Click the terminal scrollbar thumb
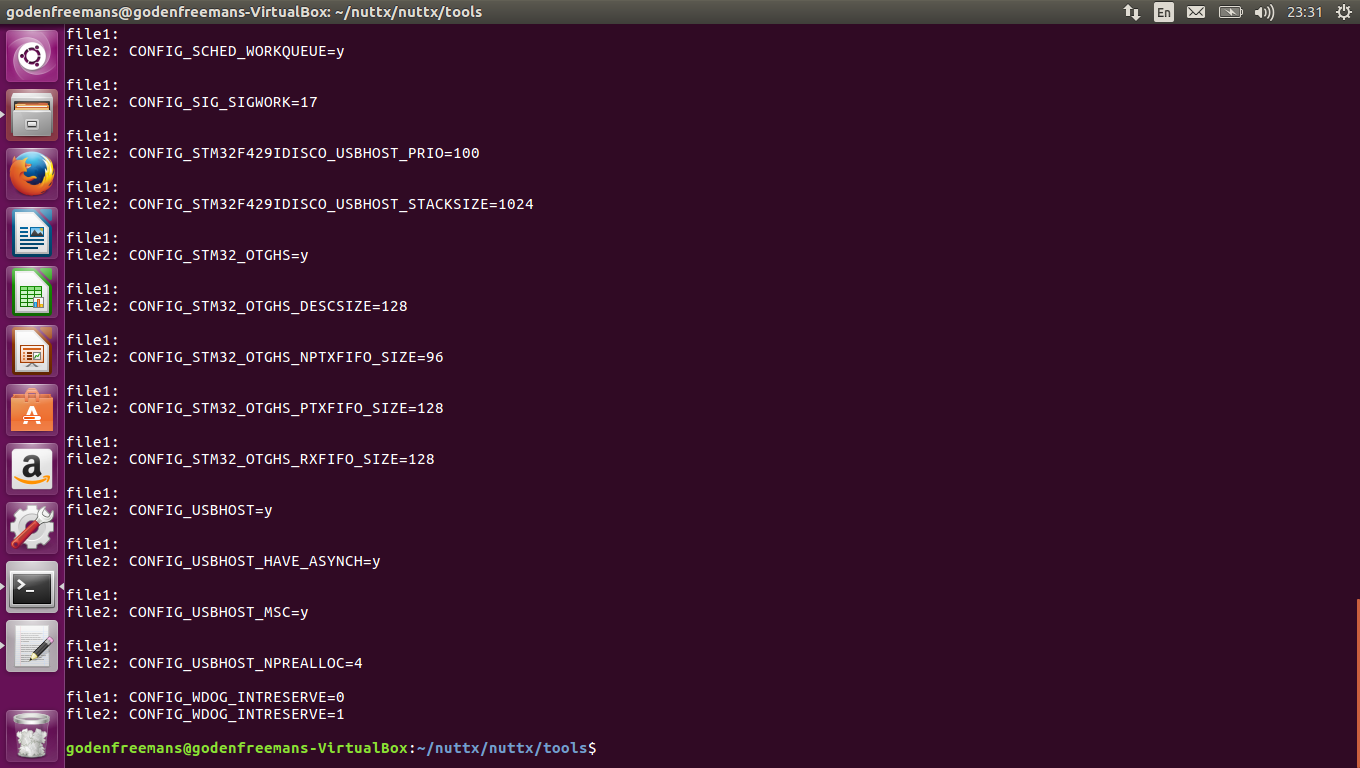This screenshot has height=768, width=1360. 1357,683
